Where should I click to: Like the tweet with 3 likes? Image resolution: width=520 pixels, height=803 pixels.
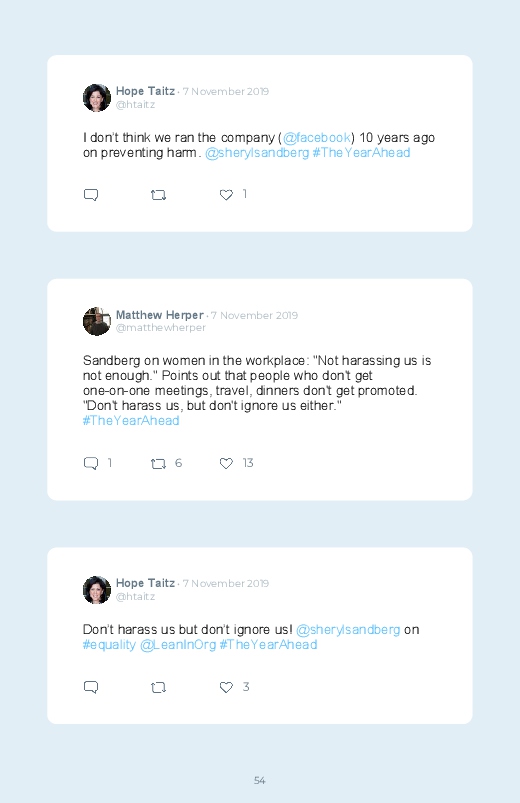226,687
